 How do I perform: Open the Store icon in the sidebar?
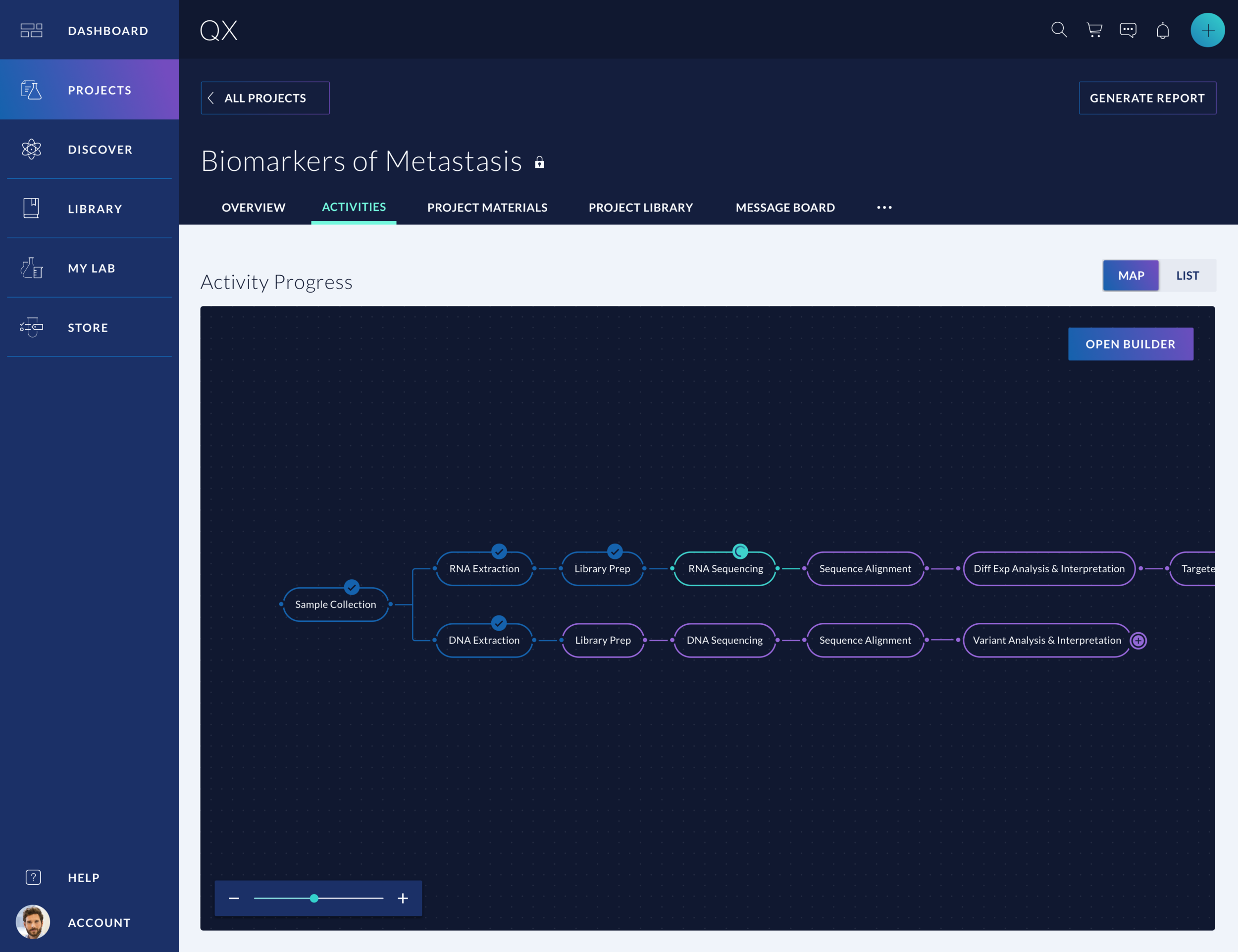32,328
